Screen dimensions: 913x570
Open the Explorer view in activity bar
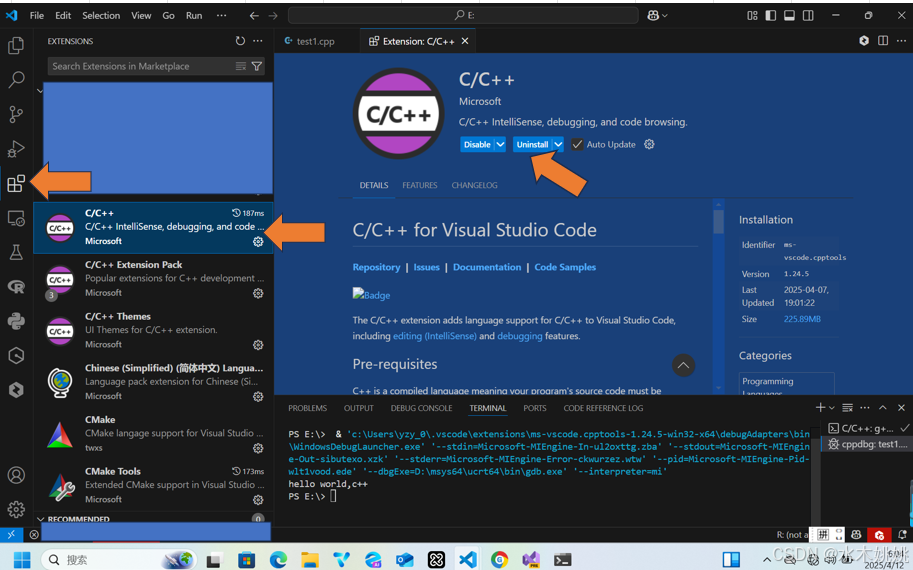click(x=16, y=45)
